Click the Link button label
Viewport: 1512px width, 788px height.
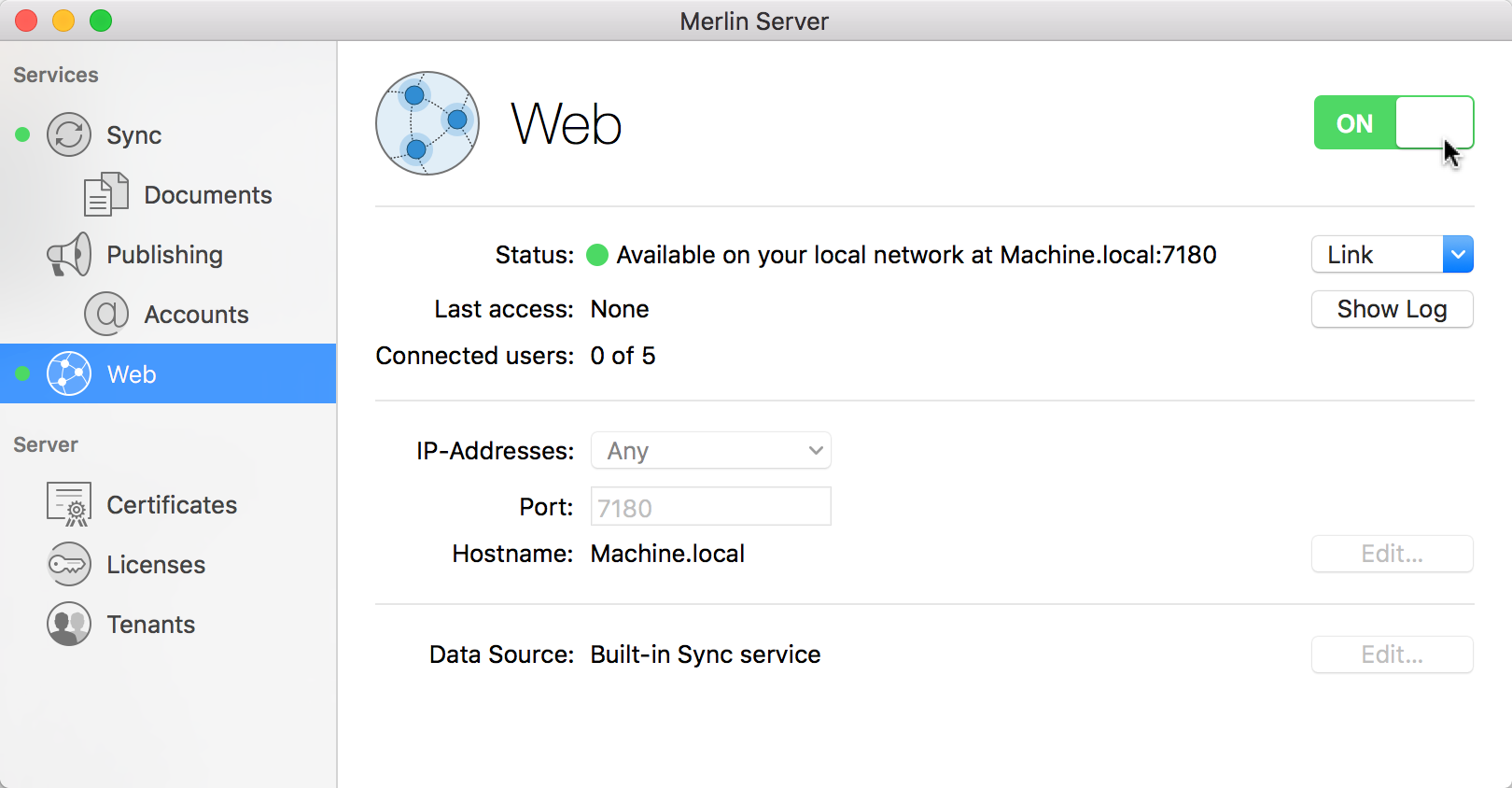1350,255
